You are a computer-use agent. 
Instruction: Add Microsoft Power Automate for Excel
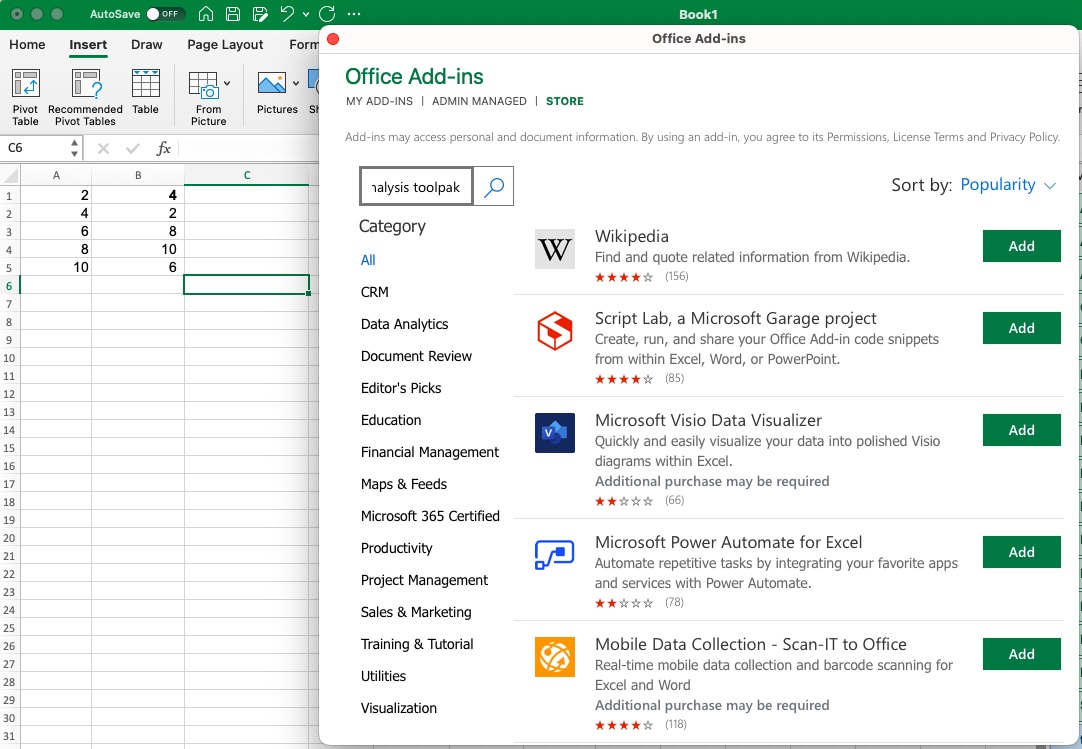(1021, 552)
